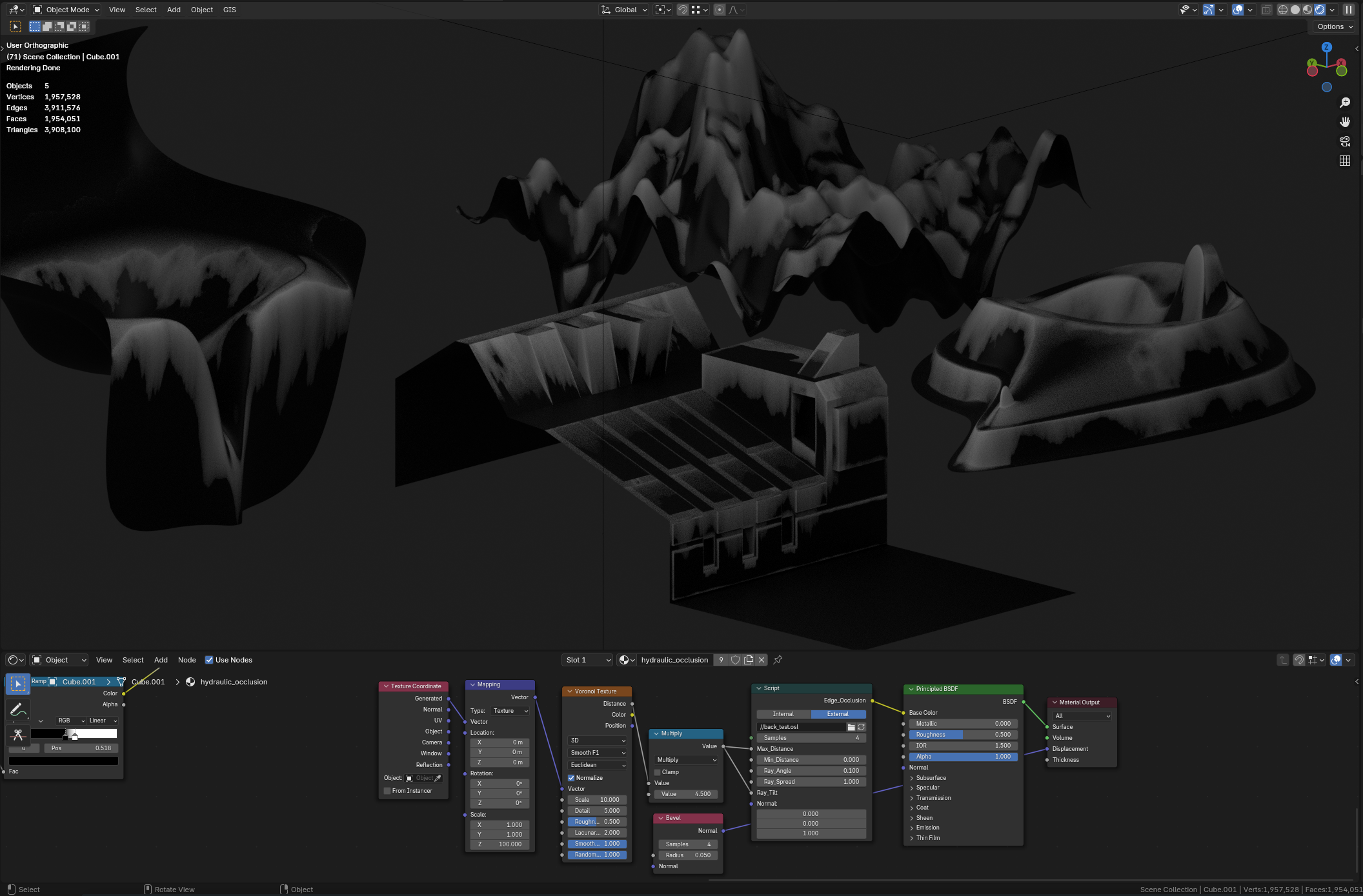Click the Options button in the viewport
The width and height of the screenshot is (1363, 896).
click(1335, 26)
